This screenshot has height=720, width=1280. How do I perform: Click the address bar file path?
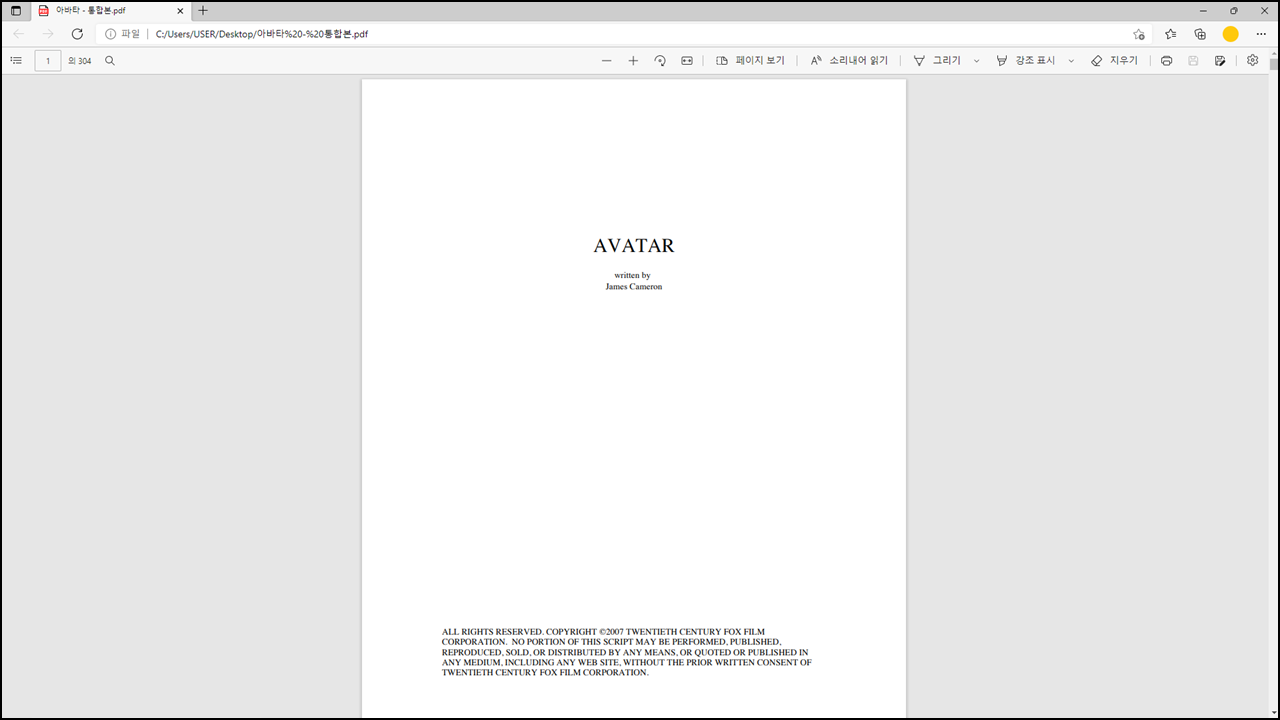coord(262,34)
